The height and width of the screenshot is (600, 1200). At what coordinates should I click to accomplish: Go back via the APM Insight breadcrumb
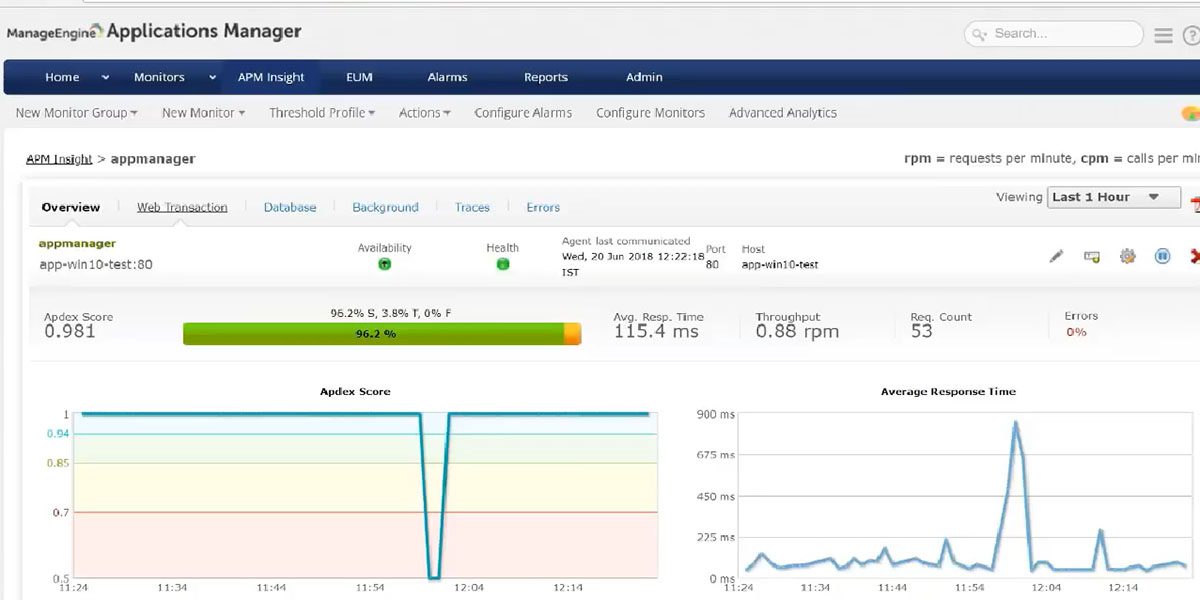tap(58, 158)
